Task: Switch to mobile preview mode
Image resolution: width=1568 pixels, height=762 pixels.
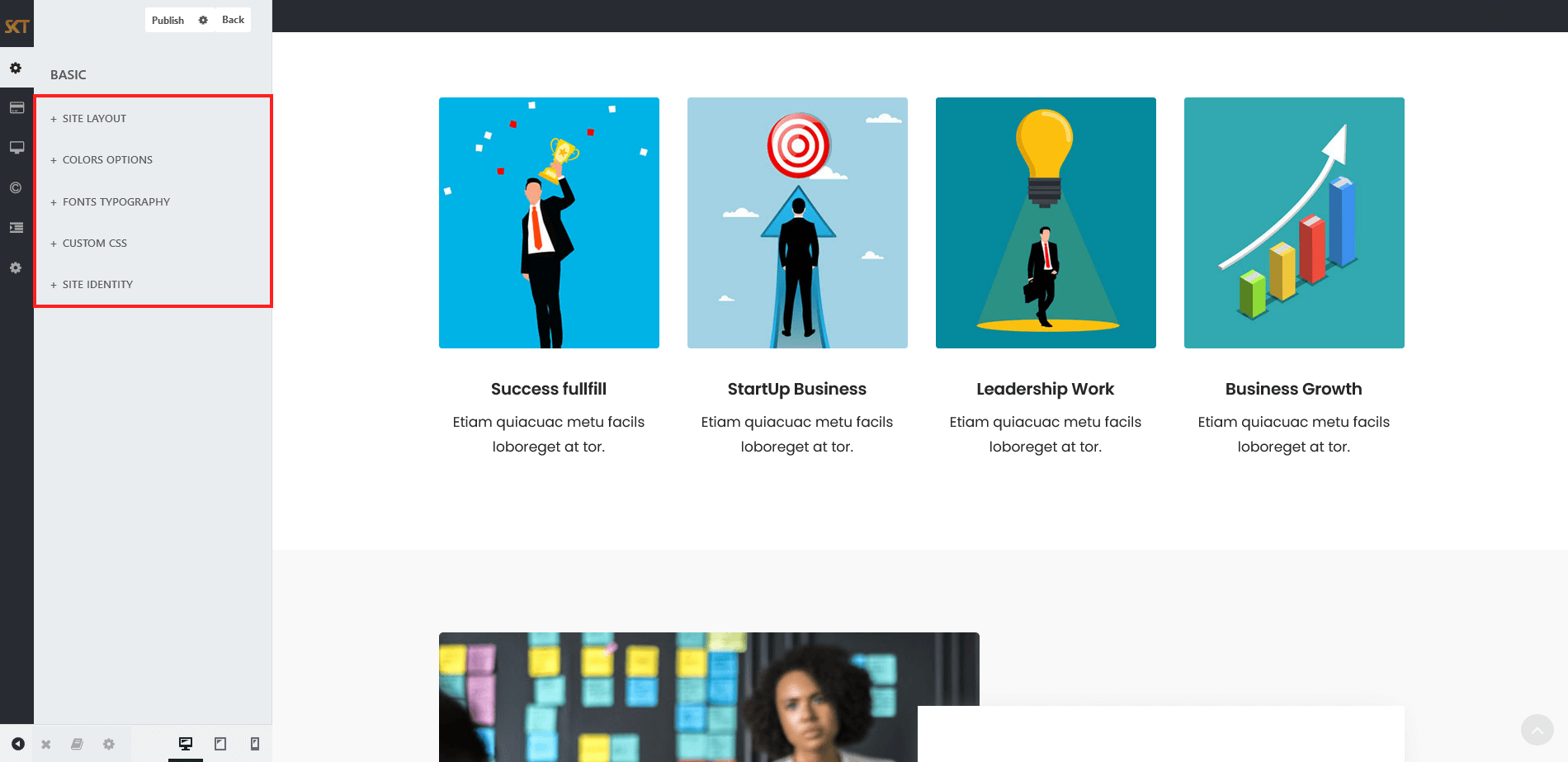Action: (x=255, y=744)
